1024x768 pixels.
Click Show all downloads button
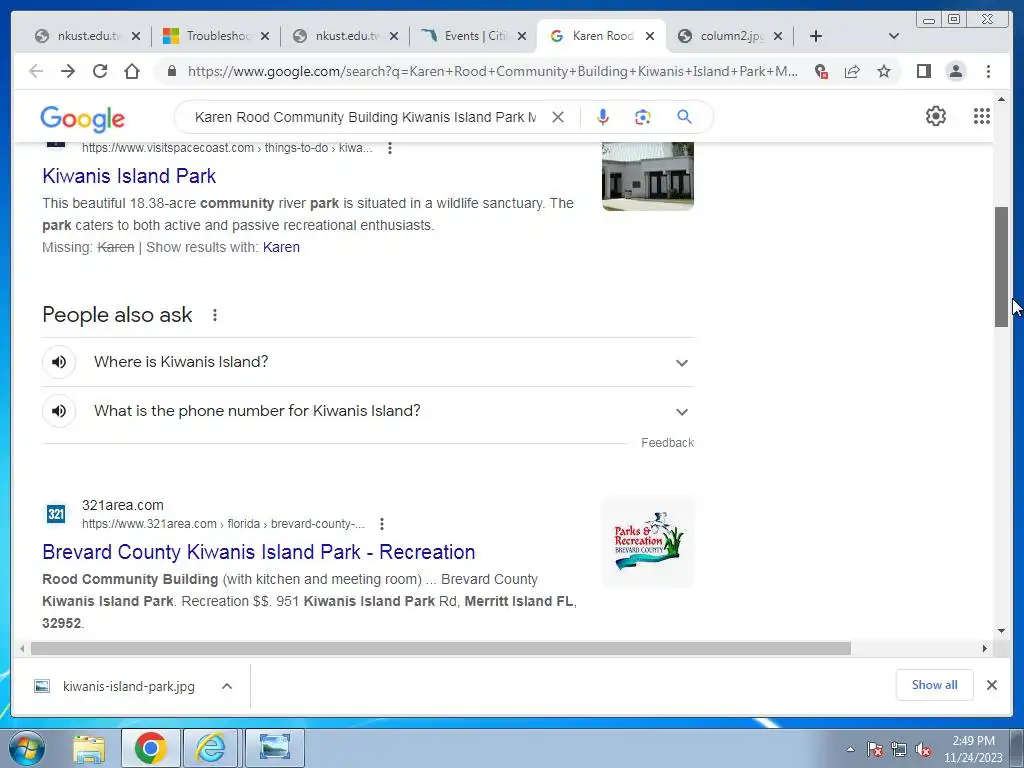click(935, 685)
